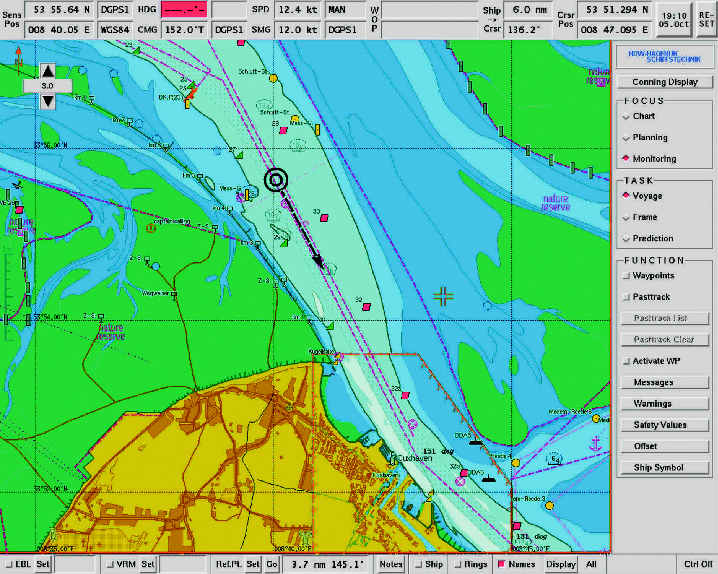
Task: Toggle the EBL checkbox
Action: 8,564
